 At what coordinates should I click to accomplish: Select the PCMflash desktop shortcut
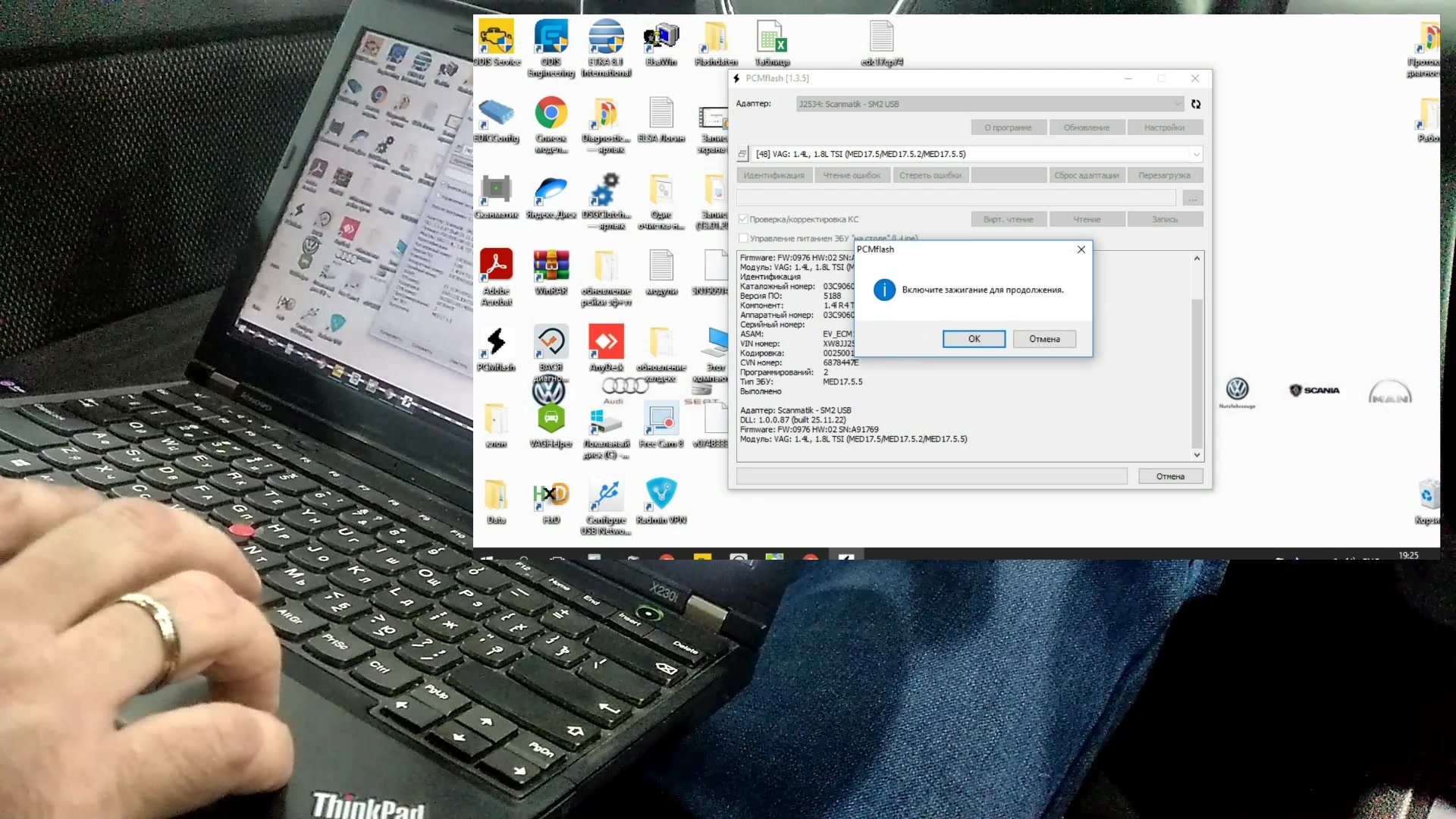tap(497, 347)
